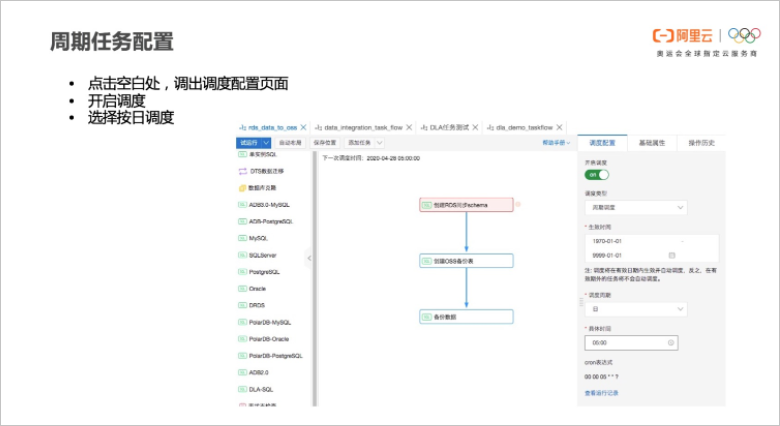Close the DLA任务测试 tab
This screenshot has height=426, width=780.
point(476,127)
